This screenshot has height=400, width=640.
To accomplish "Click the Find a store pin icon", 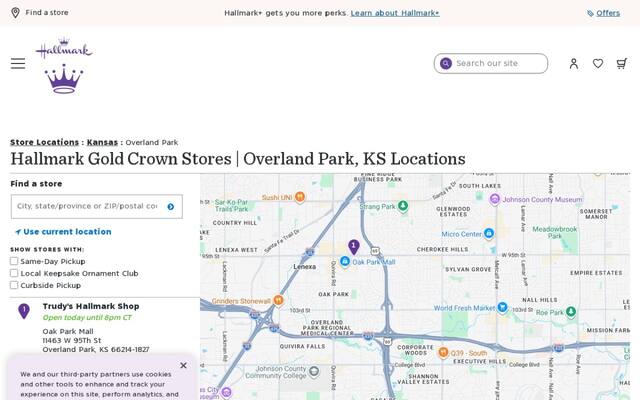I will (15, 13).
